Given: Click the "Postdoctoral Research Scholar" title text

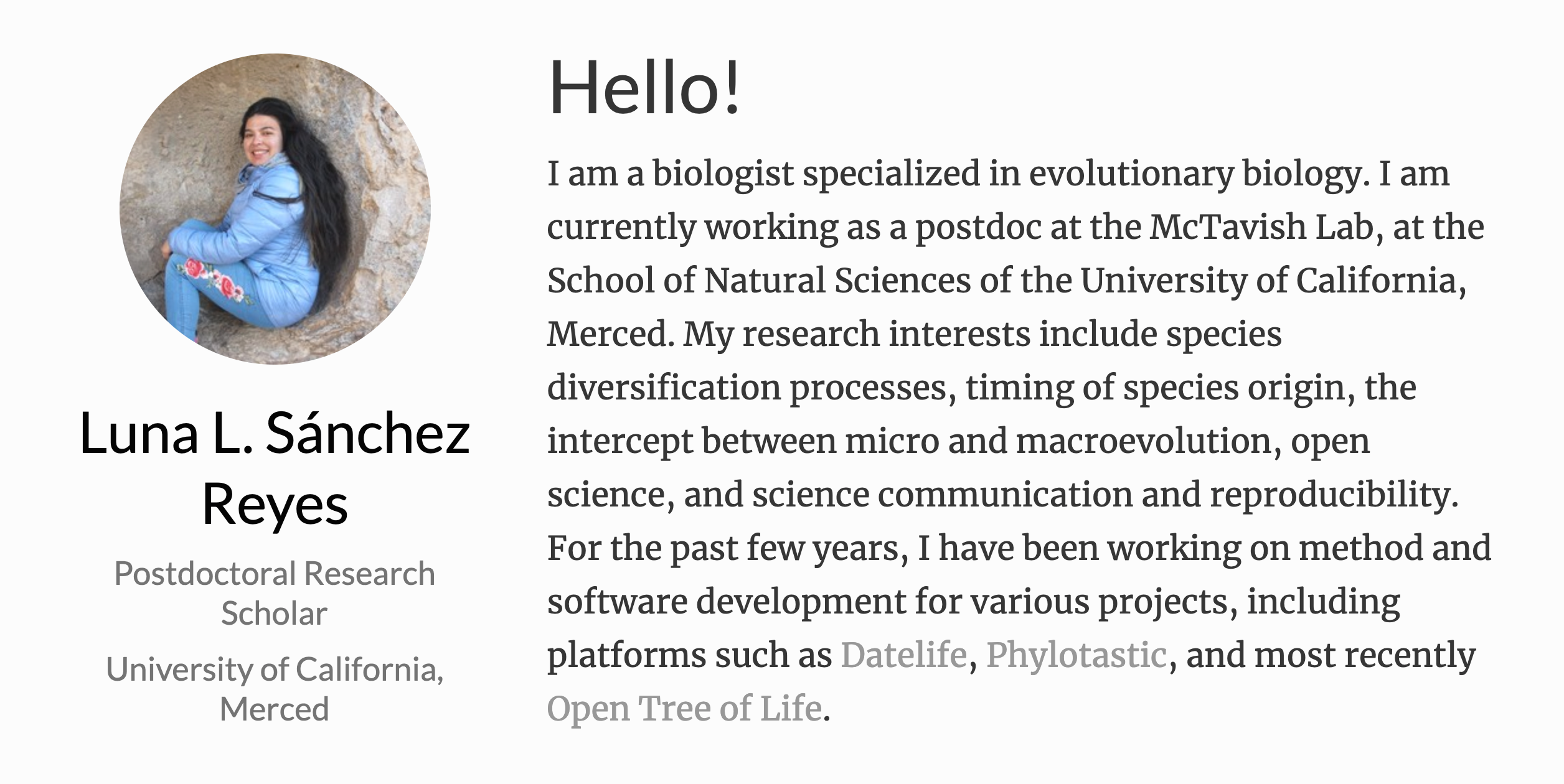Looking at the screenshot, I should [275, 593].
